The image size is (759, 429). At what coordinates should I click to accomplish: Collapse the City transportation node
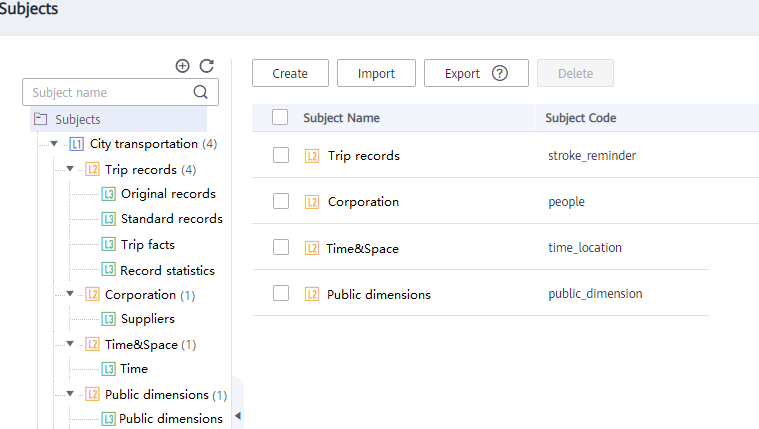54,143
